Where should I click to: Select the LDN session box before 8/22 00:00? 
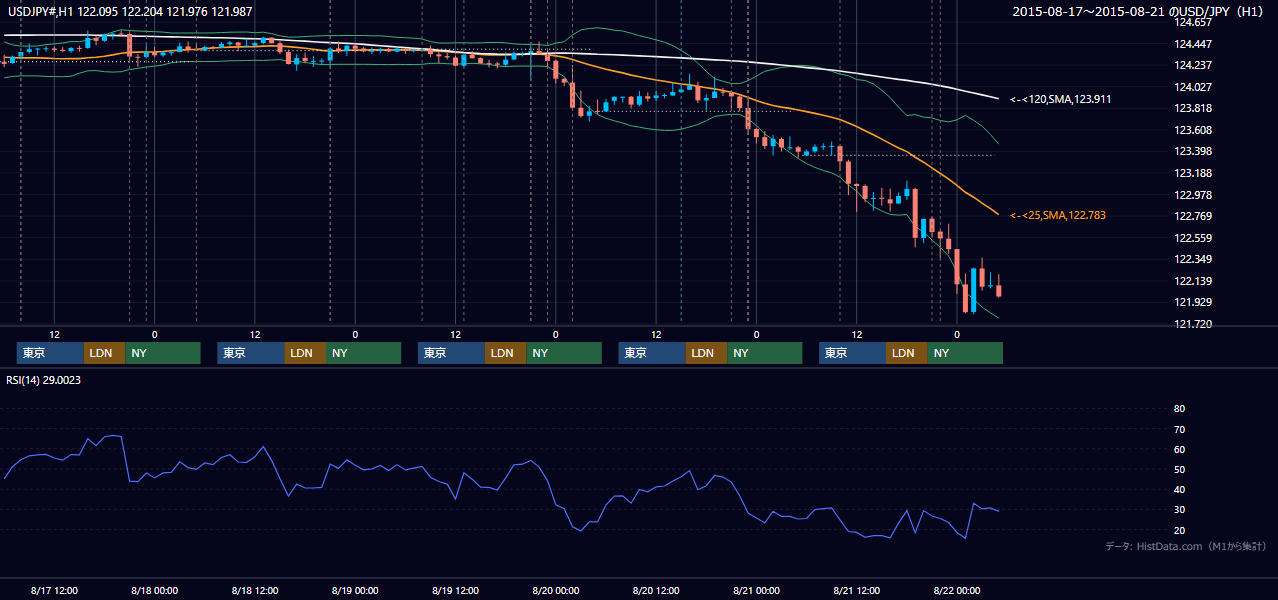906,353
